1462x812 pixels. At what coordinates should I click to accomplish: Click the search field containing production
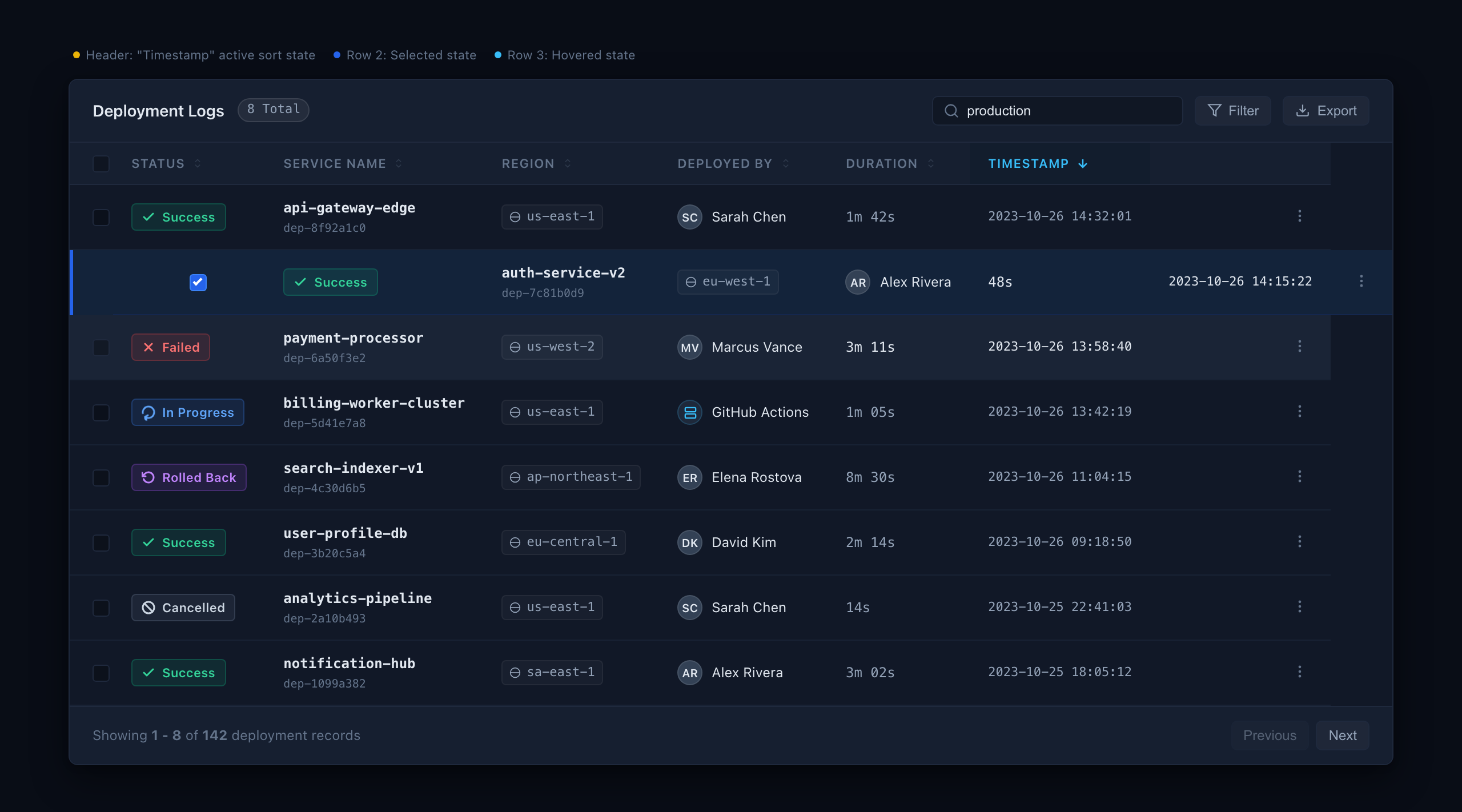(x=1058, y=111)
